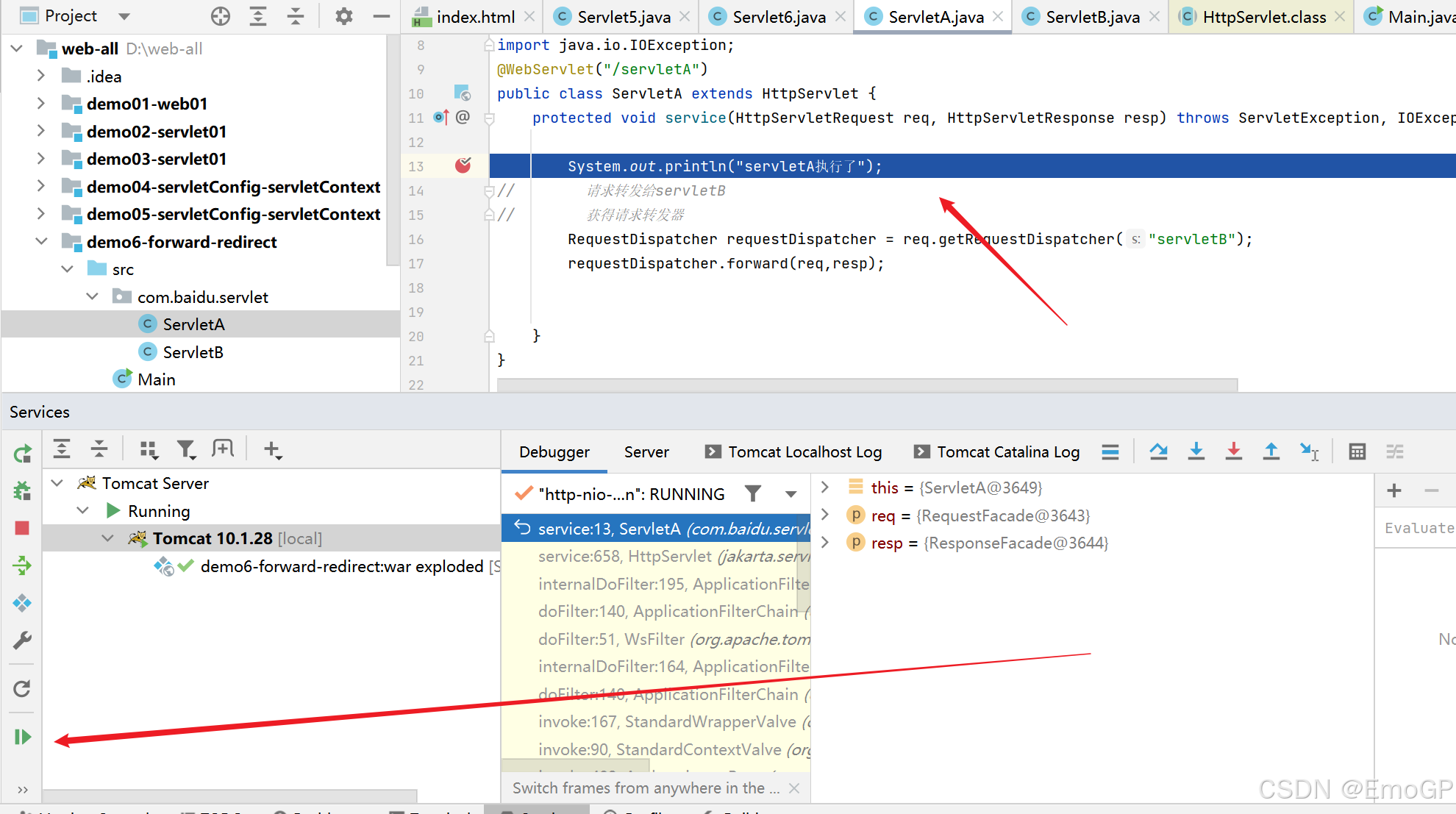Expand the req variable node
The height and width of the screenshot is (814, 1456).
click(825, 515)
